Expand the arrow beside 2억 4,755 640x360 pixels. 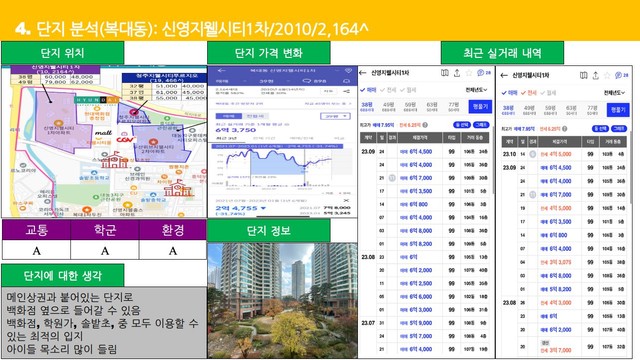click(x=263, y=208)
